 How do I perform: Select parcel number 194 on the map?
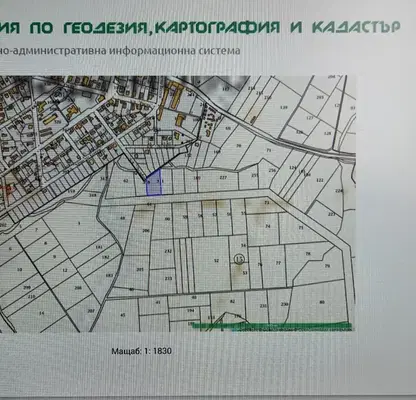(190, 311)
